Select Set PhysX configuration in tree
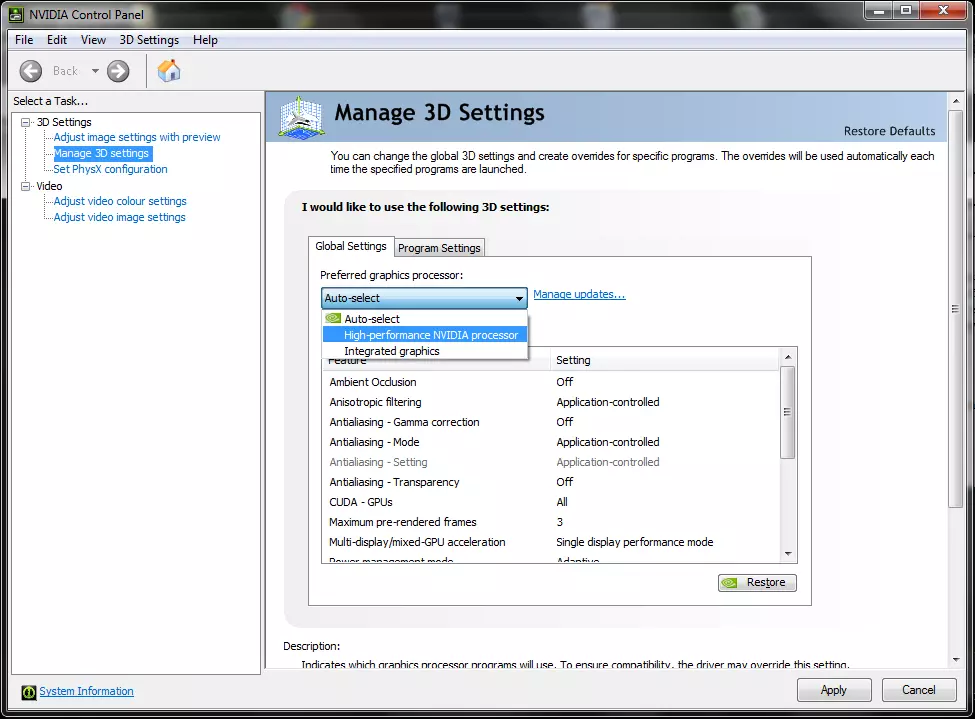Image resolution: width=975 pixels, height=719 pixels. 110,169
